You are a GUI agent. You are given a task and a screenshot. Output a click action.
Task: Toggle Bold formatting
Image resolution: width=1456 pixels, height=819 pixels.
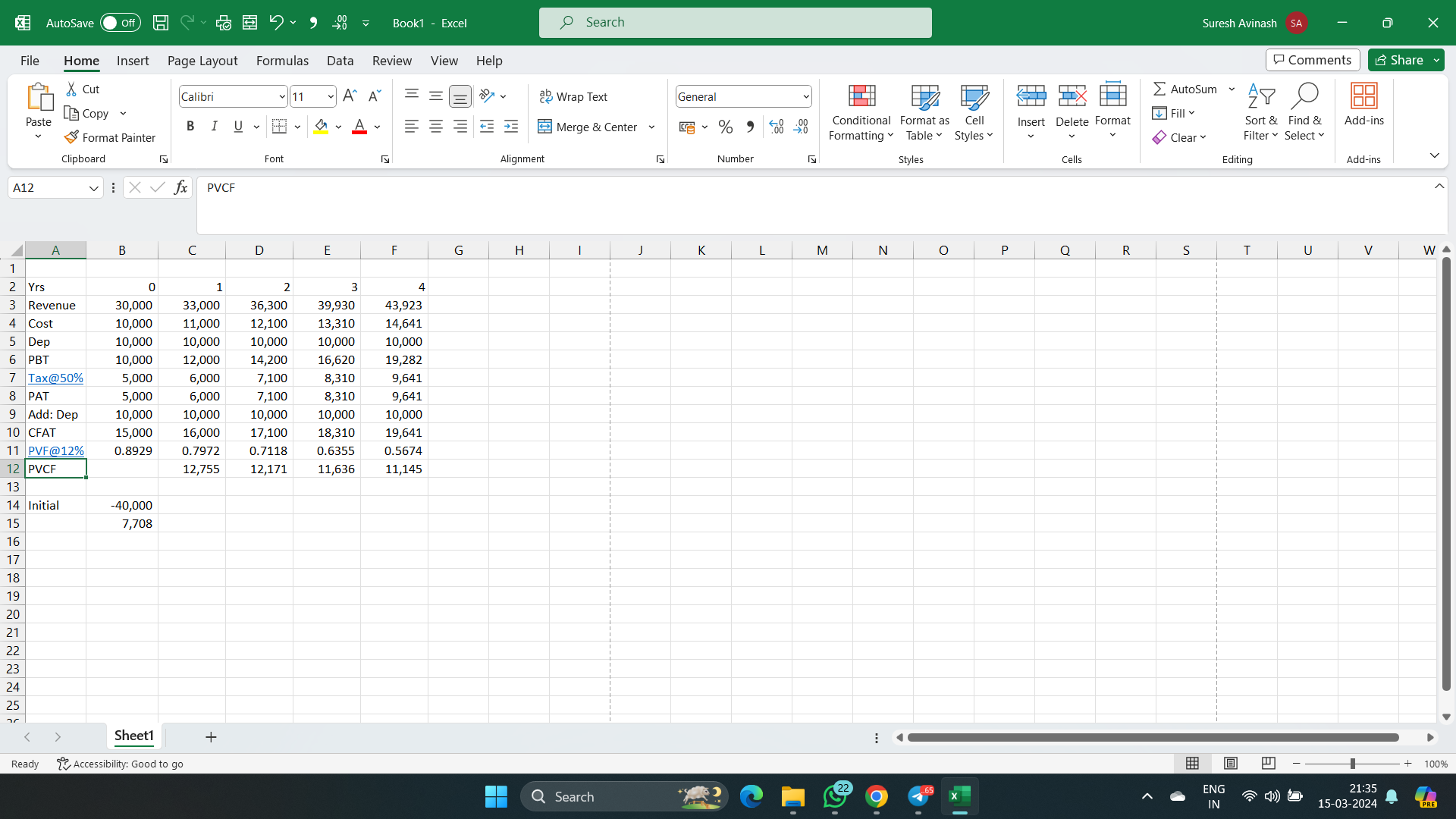pos(190,127)
